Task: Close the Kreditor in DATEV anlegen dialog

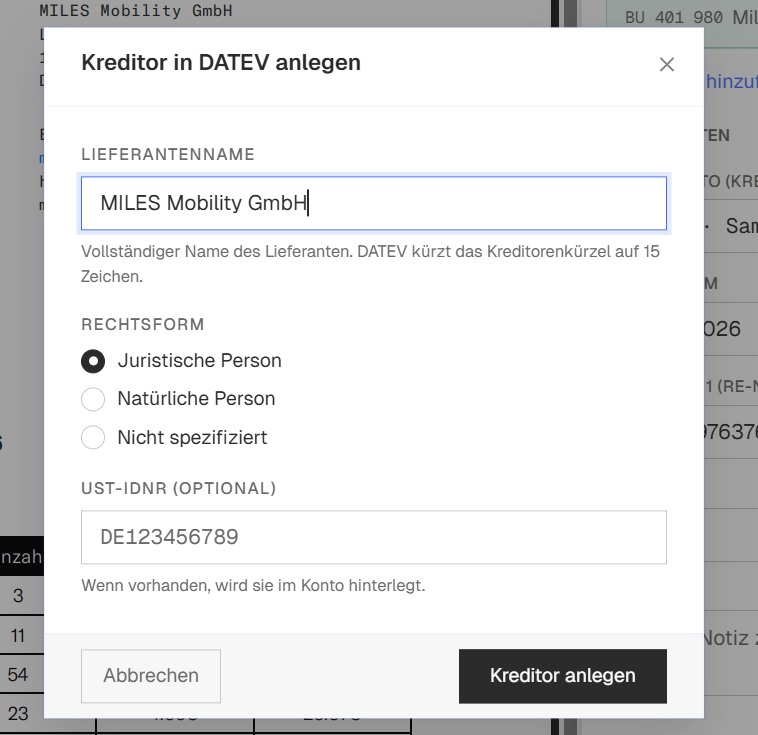Action: pyautogui.click(x=667, y=64)
